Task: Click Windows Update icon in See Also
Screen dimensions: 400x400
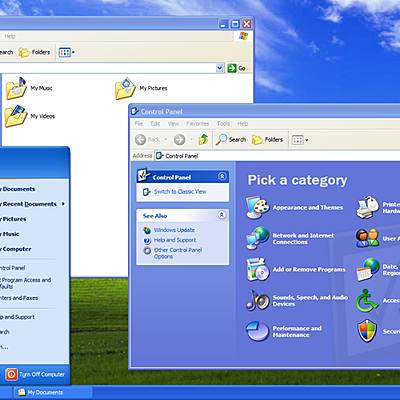Action: click(147, 230)
